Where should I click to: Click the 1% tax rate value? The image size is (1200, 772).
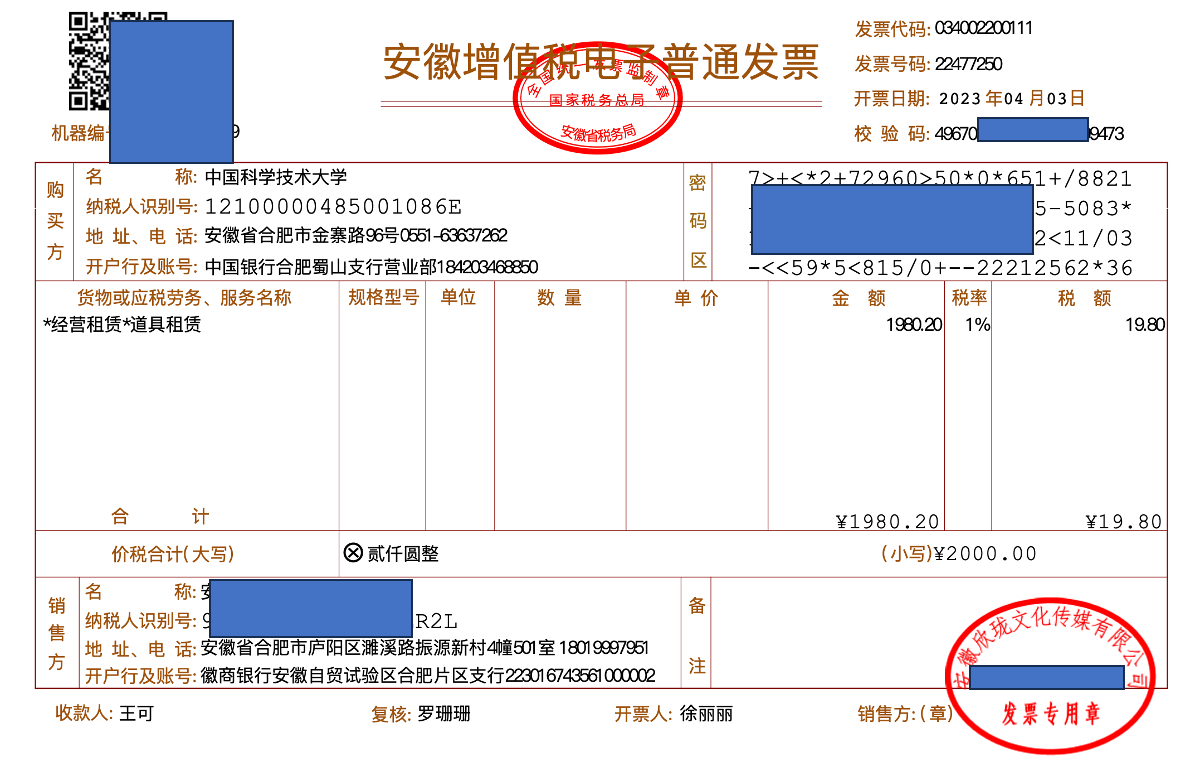[x=977, y=325]
